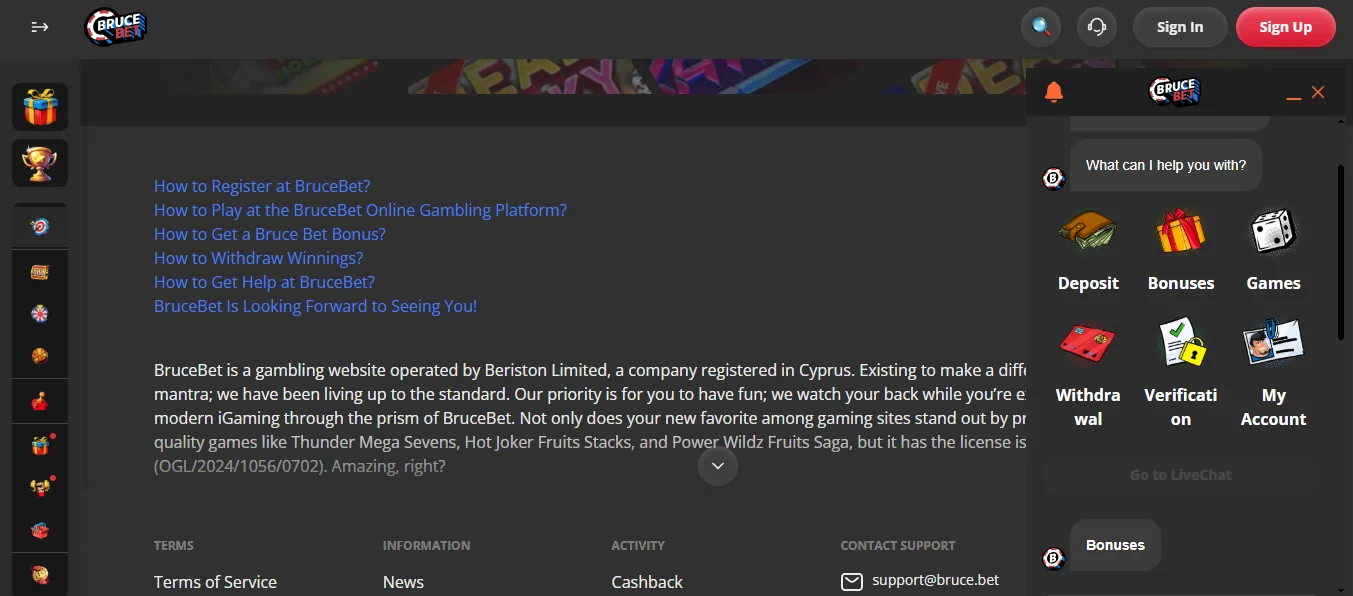The image size is (1353, 596).
Task: Click the Go to LiveChat button
Action: pyautogui.click(x=1181, y=476)
